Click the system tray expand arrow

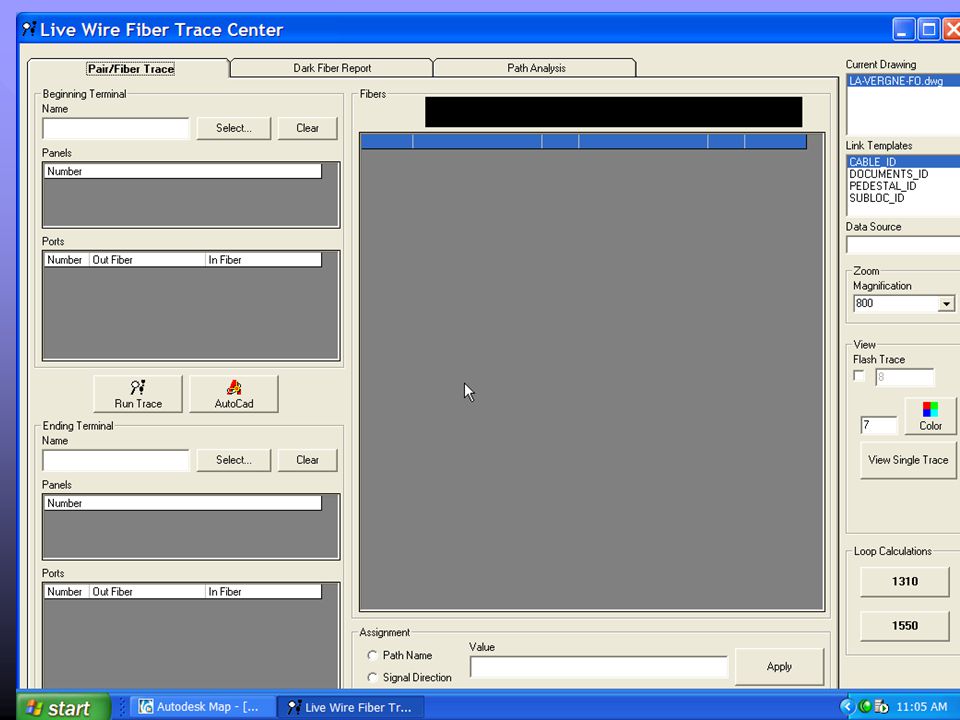pos(847,707)
